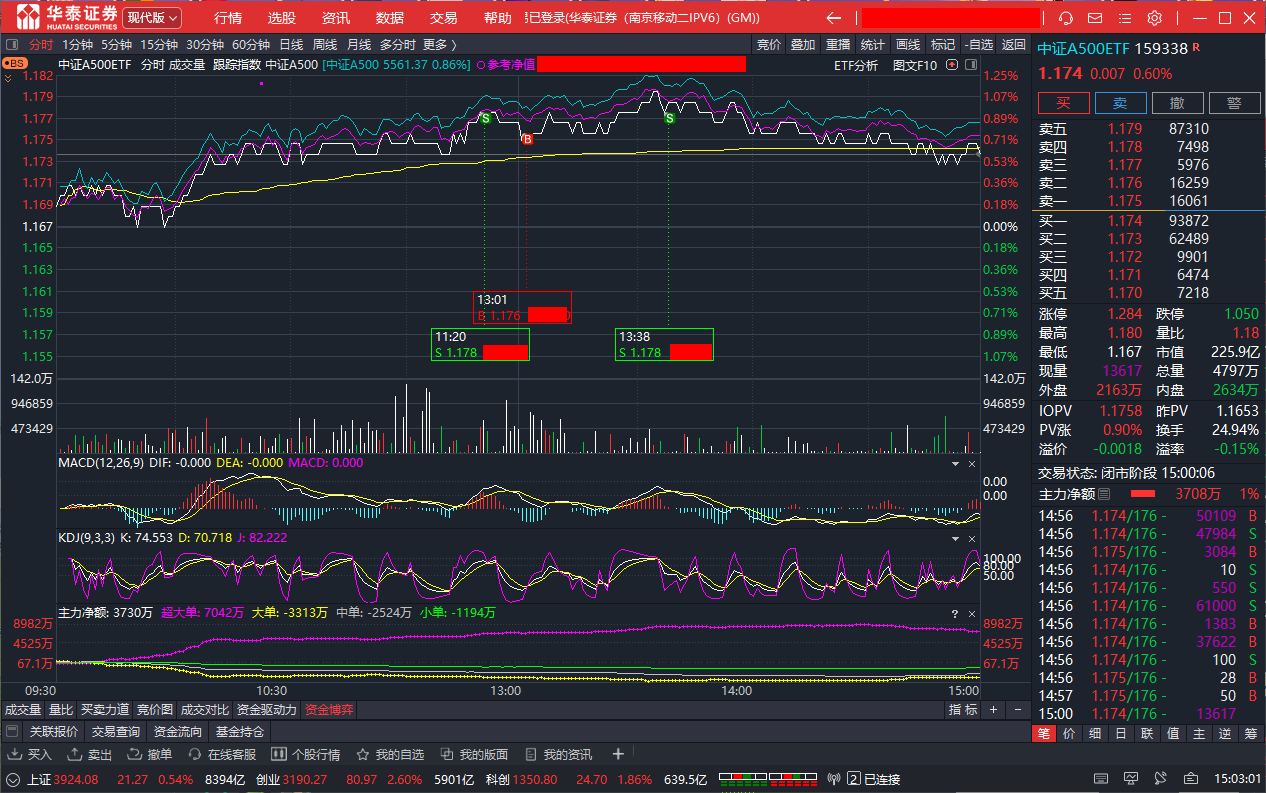The height and width of the screenshot is (793, 1266).
Task: Click plus icon to add toolbar shortcut
Action: point(618,754)
